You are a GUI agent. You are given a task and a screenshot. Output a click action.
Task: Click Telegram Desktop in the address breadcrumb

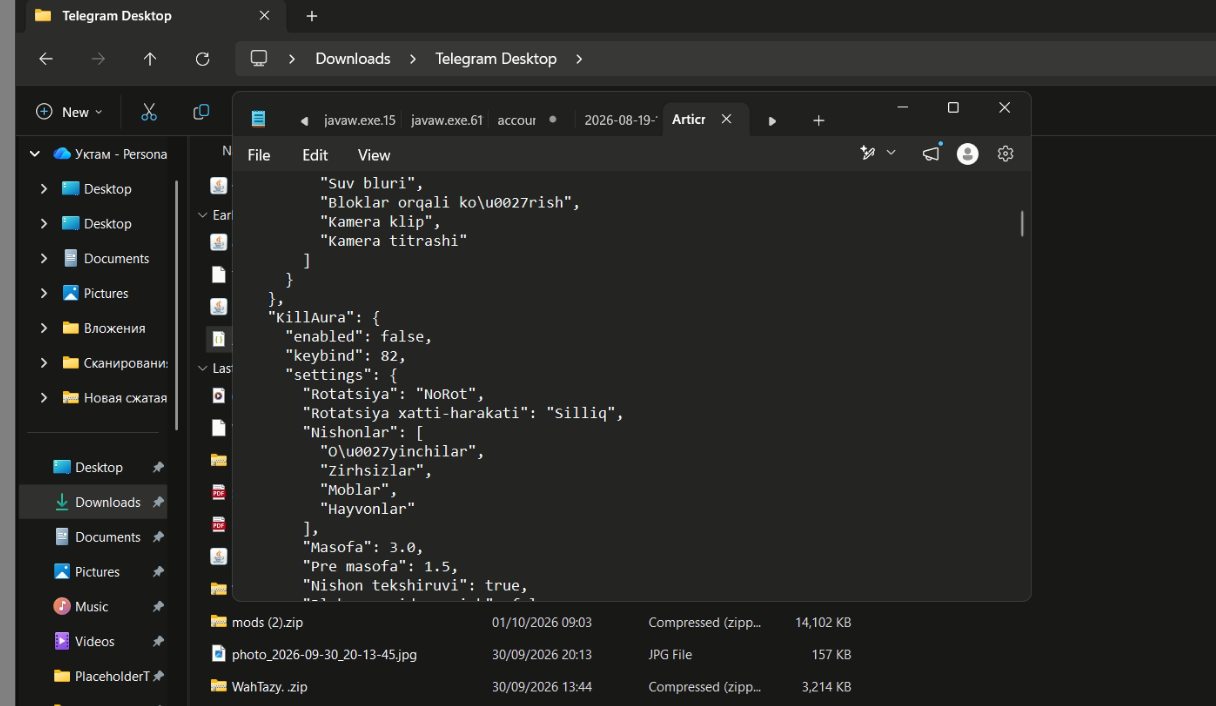(496, 59)
